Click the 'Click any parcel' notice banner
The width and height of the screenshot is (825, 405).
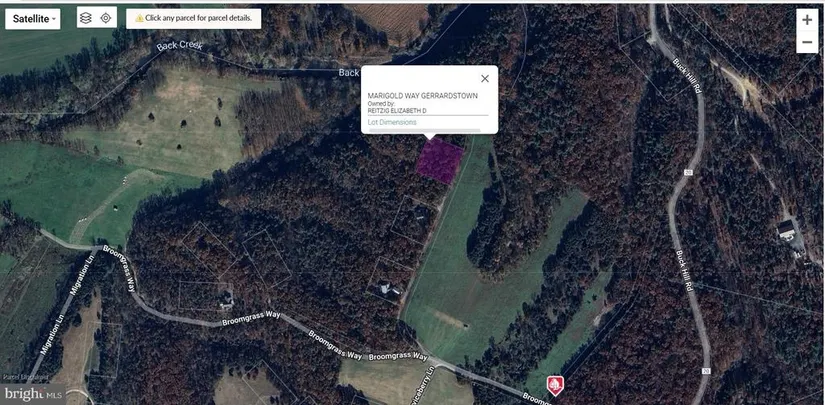[x=194, y=18]
